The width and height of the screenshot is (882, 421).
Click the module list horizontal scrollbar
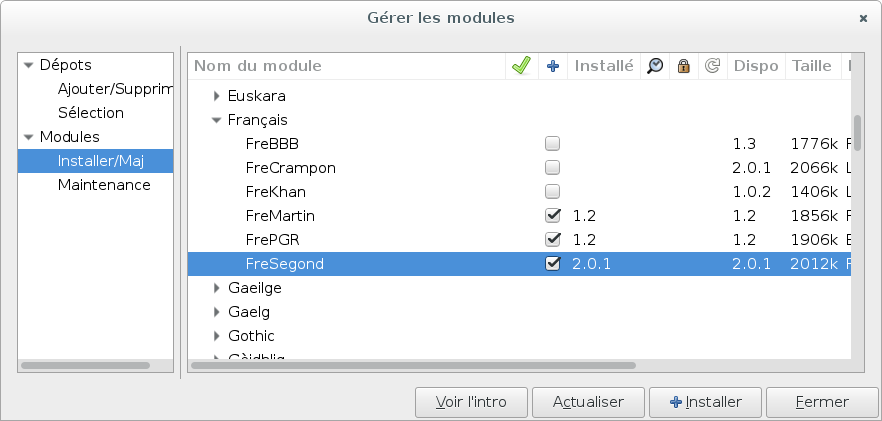tap(413, 365)
